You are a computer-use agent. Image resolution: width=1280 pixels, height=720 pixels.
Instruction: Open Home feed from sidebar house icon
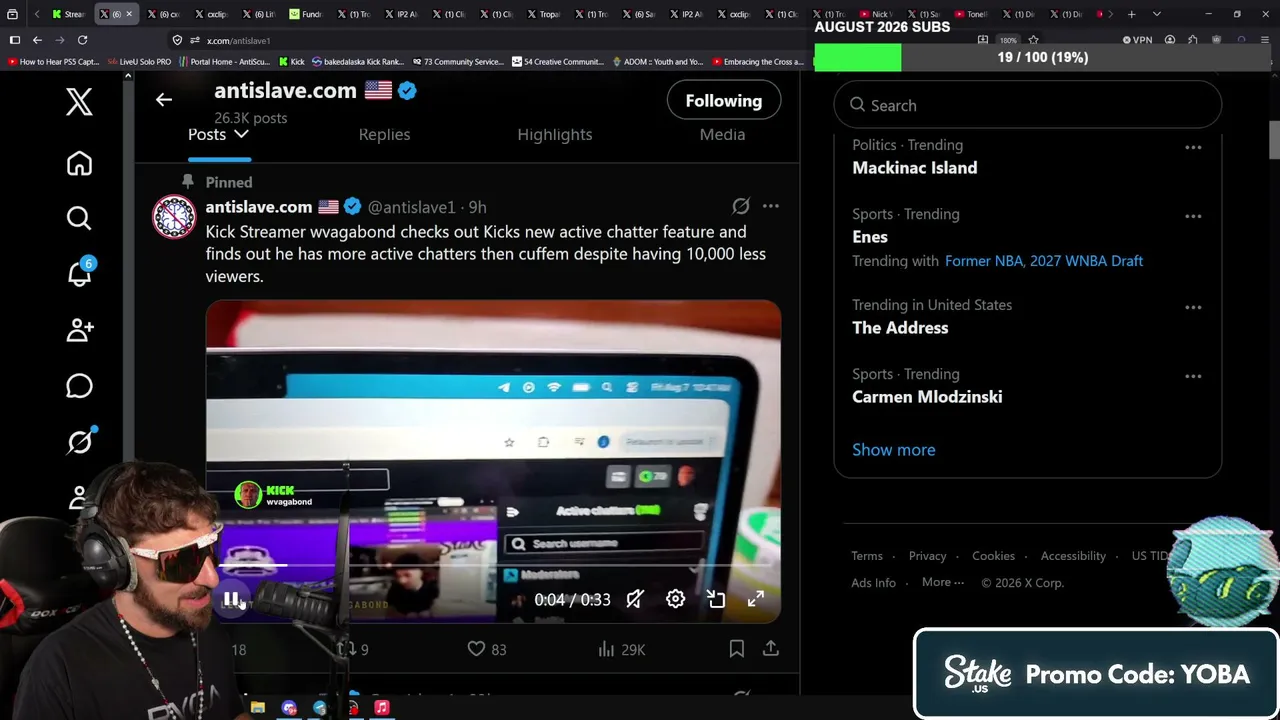coord(79,164)
